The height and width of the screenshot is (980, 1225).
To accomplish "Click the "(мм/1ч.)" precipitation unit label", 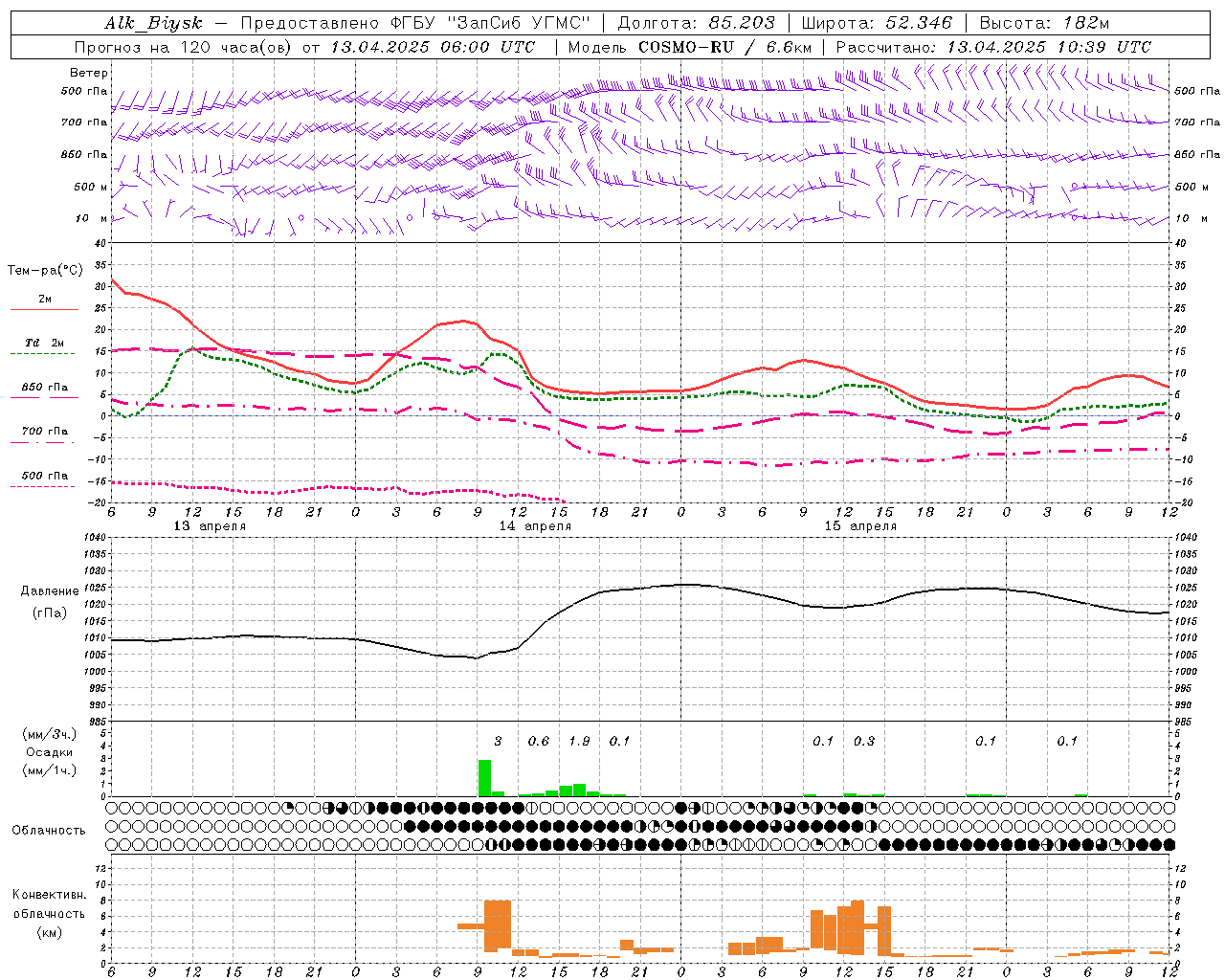I will [x=50, y=770].
